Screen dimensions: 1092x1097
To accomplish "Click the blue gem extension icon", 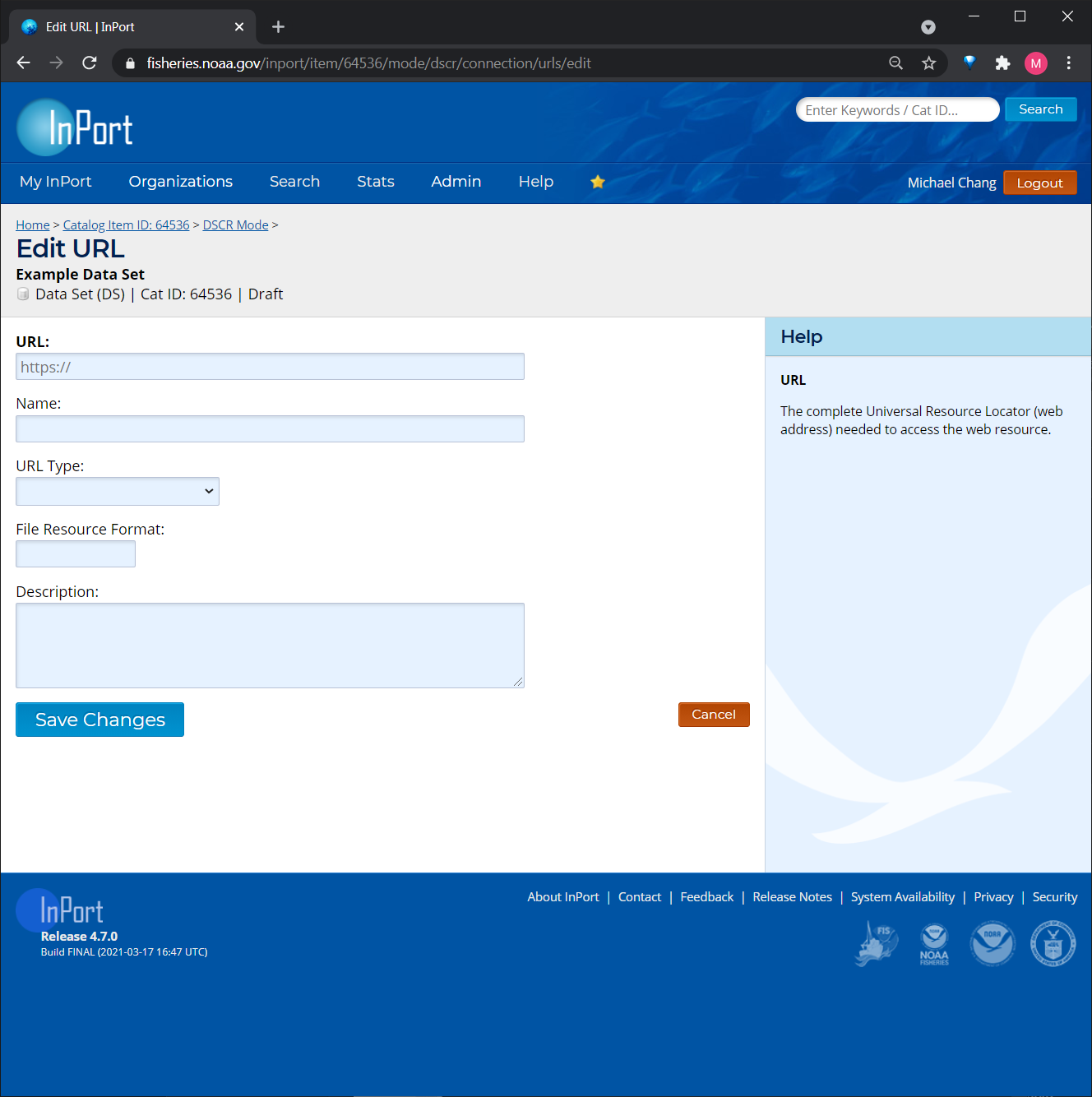I will coord(969,62).
